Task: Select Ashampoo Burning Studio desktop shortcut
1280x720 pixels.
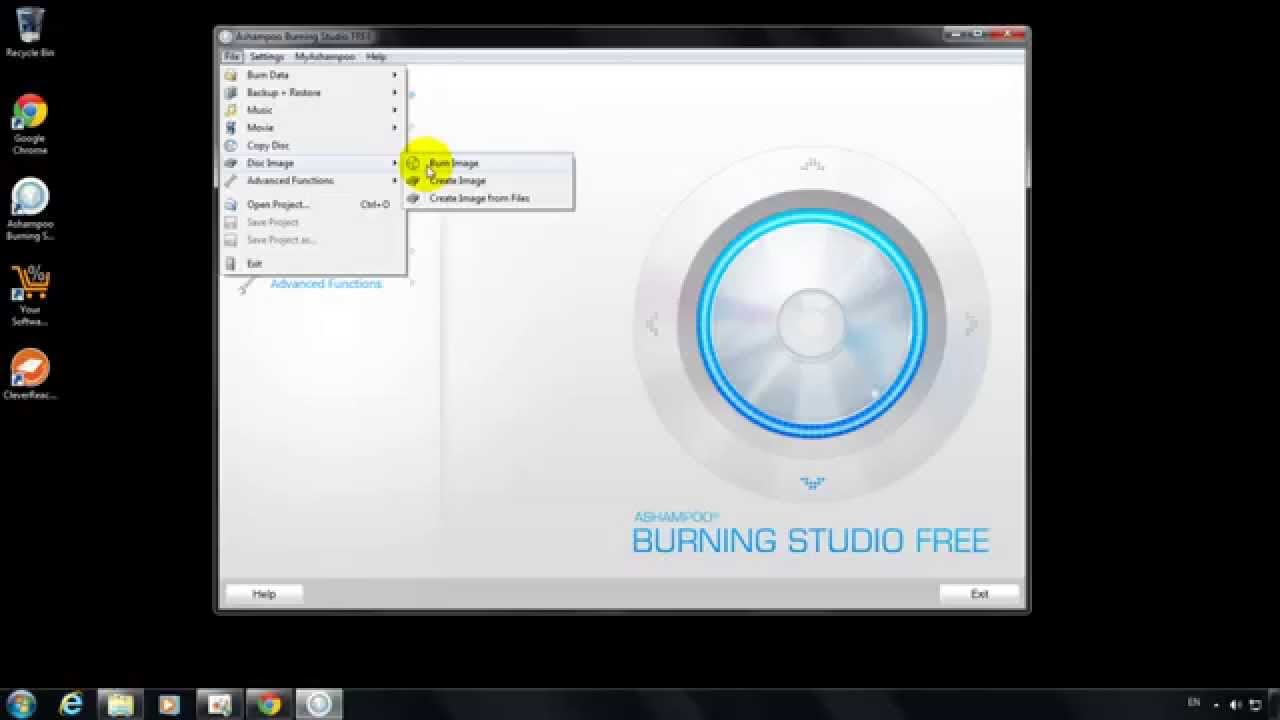Action: (30, 210)
